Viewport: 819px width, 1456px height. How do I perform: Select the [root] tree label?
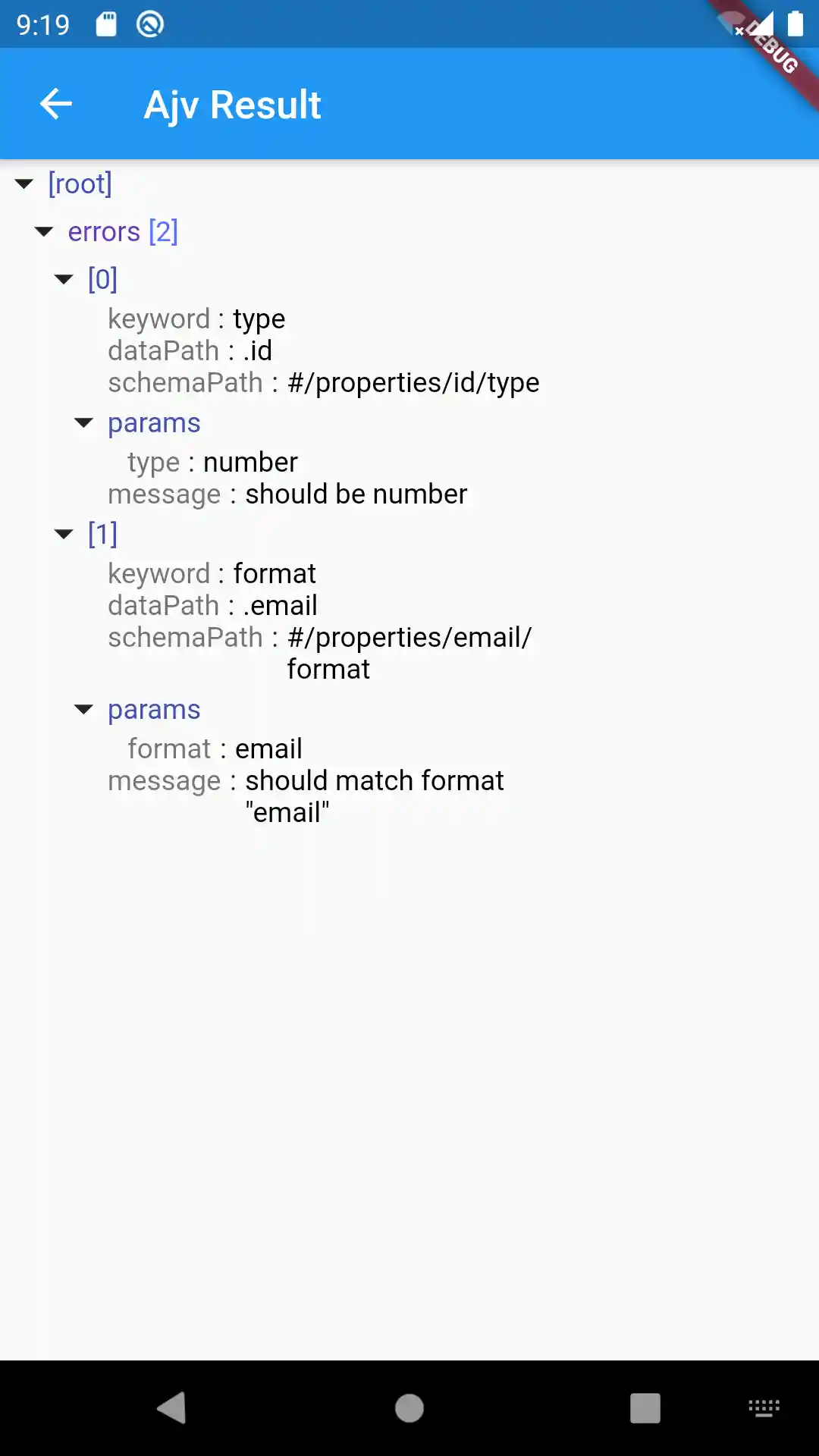80,184
